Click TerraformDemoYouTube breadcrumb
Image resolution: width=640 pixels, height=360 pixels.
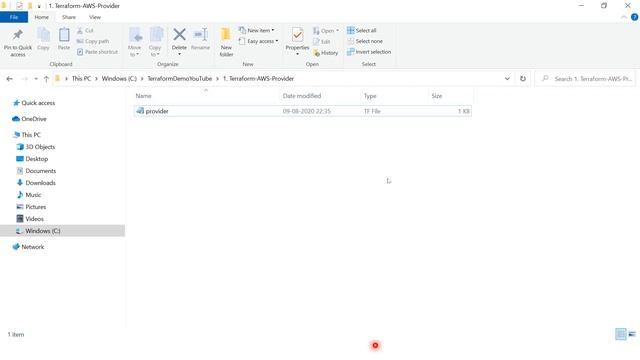click(180, 78)
